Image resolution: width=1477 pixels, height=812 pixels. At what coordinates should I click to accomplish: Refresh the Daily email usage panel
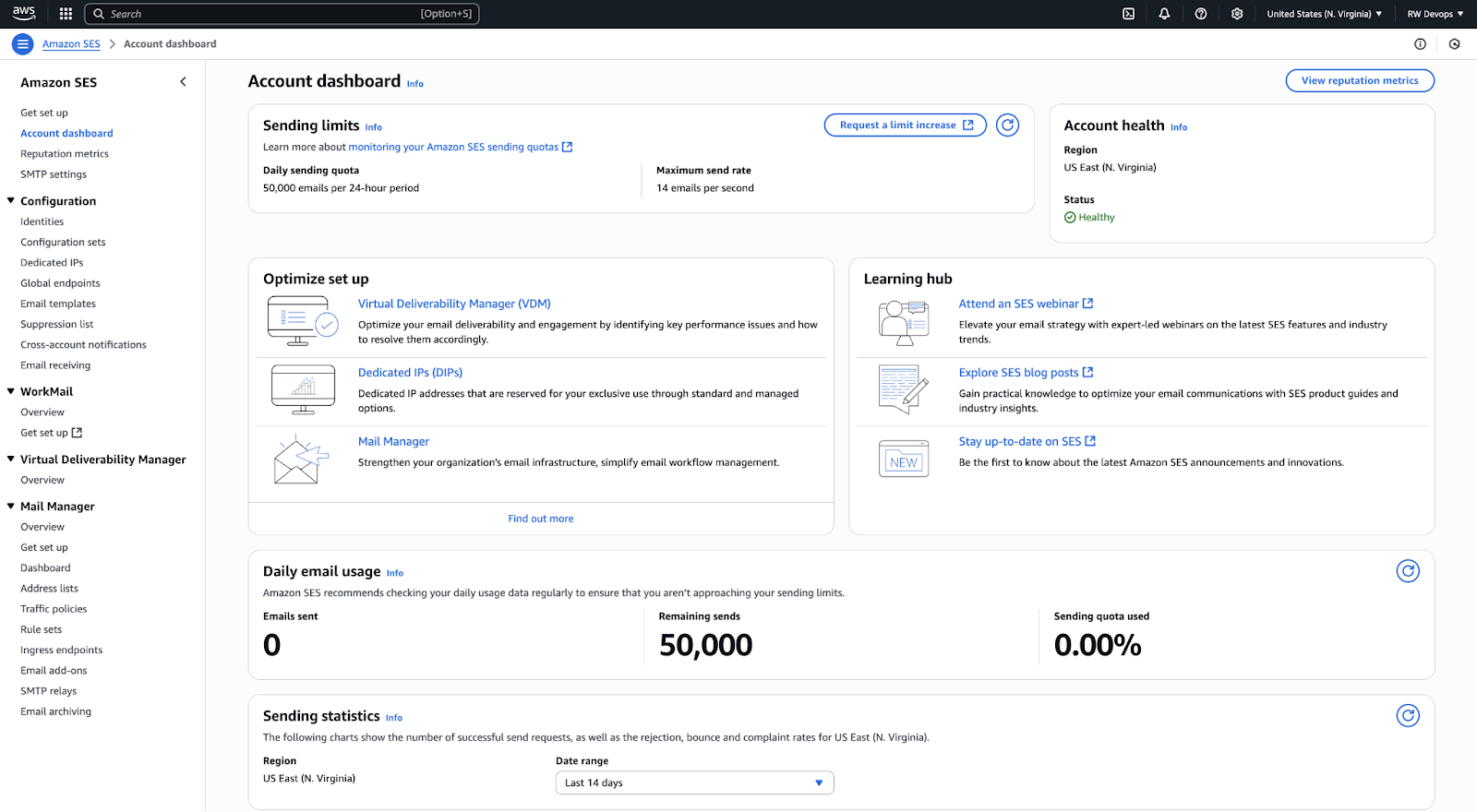(x=1407, y=571)
